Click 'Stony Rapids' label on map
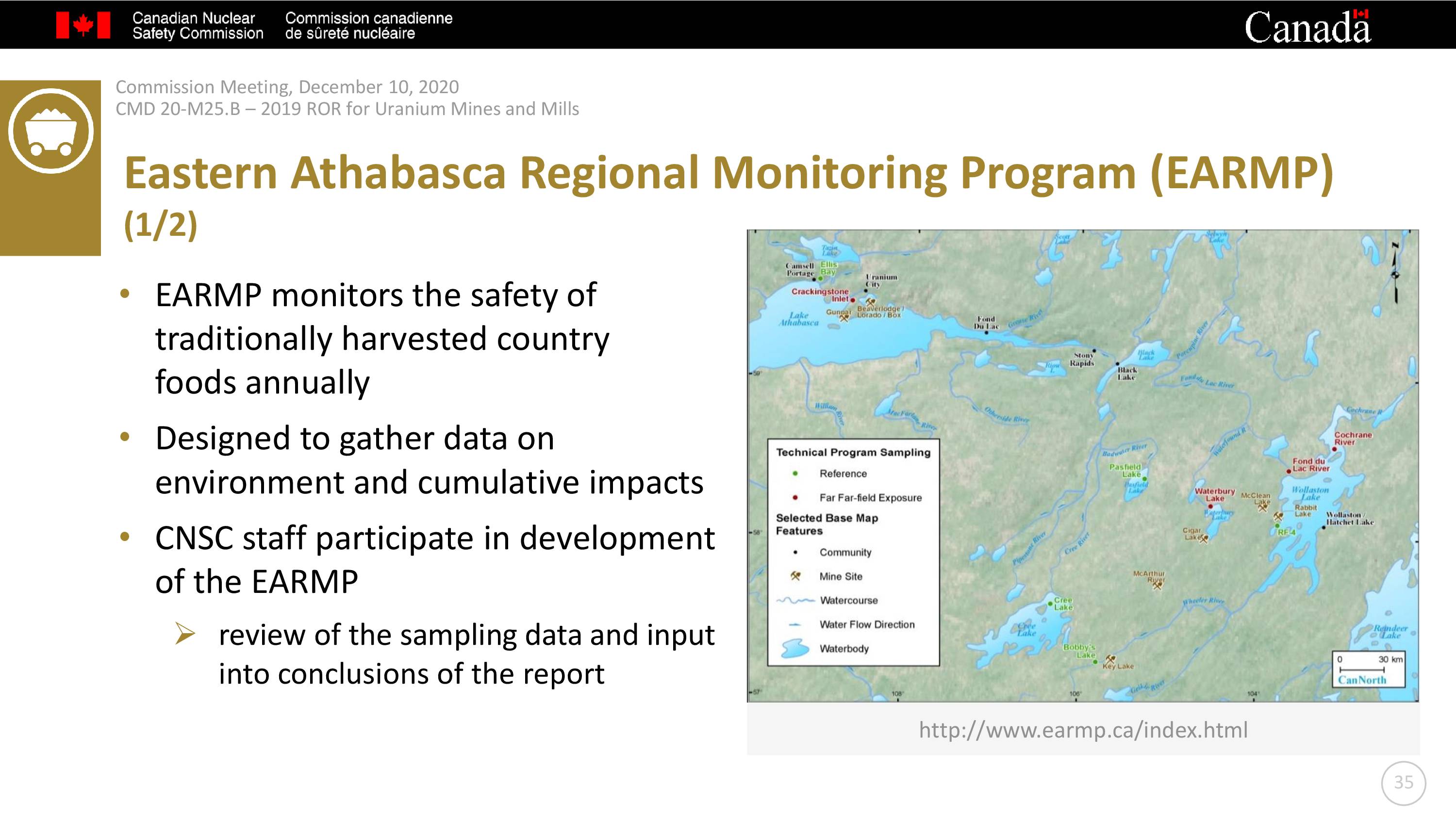This screenshot has width=1456, height=819. point(1082,360)
